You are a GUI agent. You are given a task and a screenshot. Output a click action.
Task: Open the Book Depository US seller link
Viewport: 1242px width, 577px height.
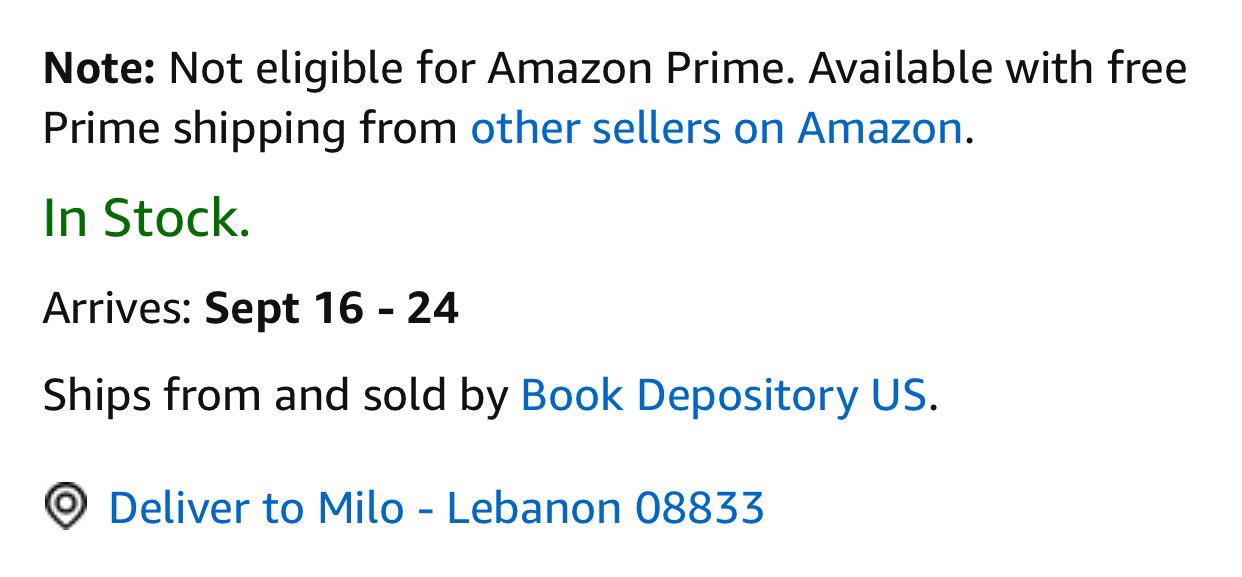pos(724,396)
